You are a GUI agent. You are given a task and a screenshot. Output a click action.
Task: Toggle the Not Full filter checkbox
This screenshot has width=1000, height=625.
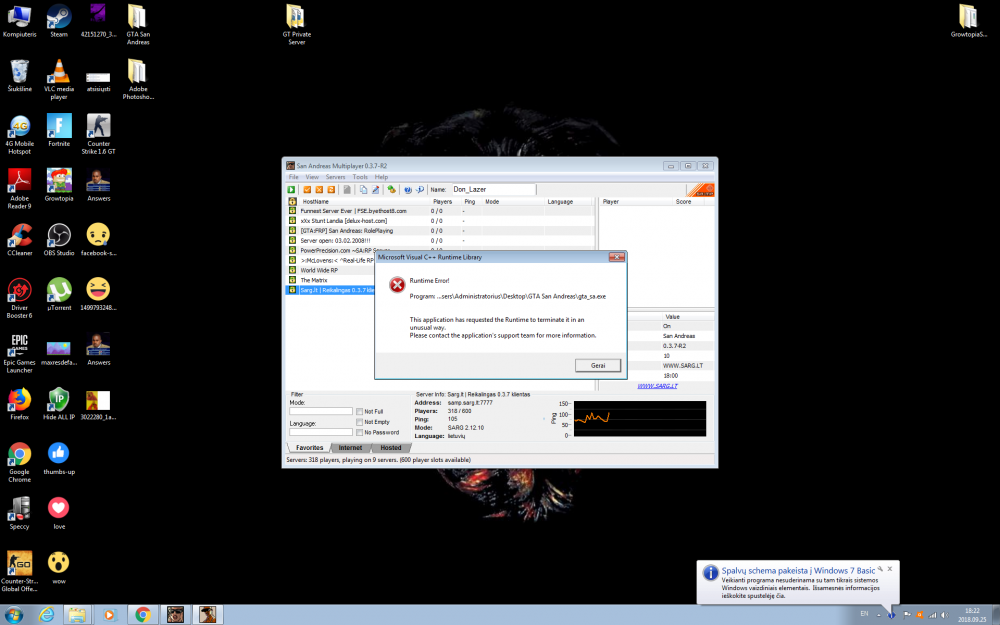(x=360, y=411)
